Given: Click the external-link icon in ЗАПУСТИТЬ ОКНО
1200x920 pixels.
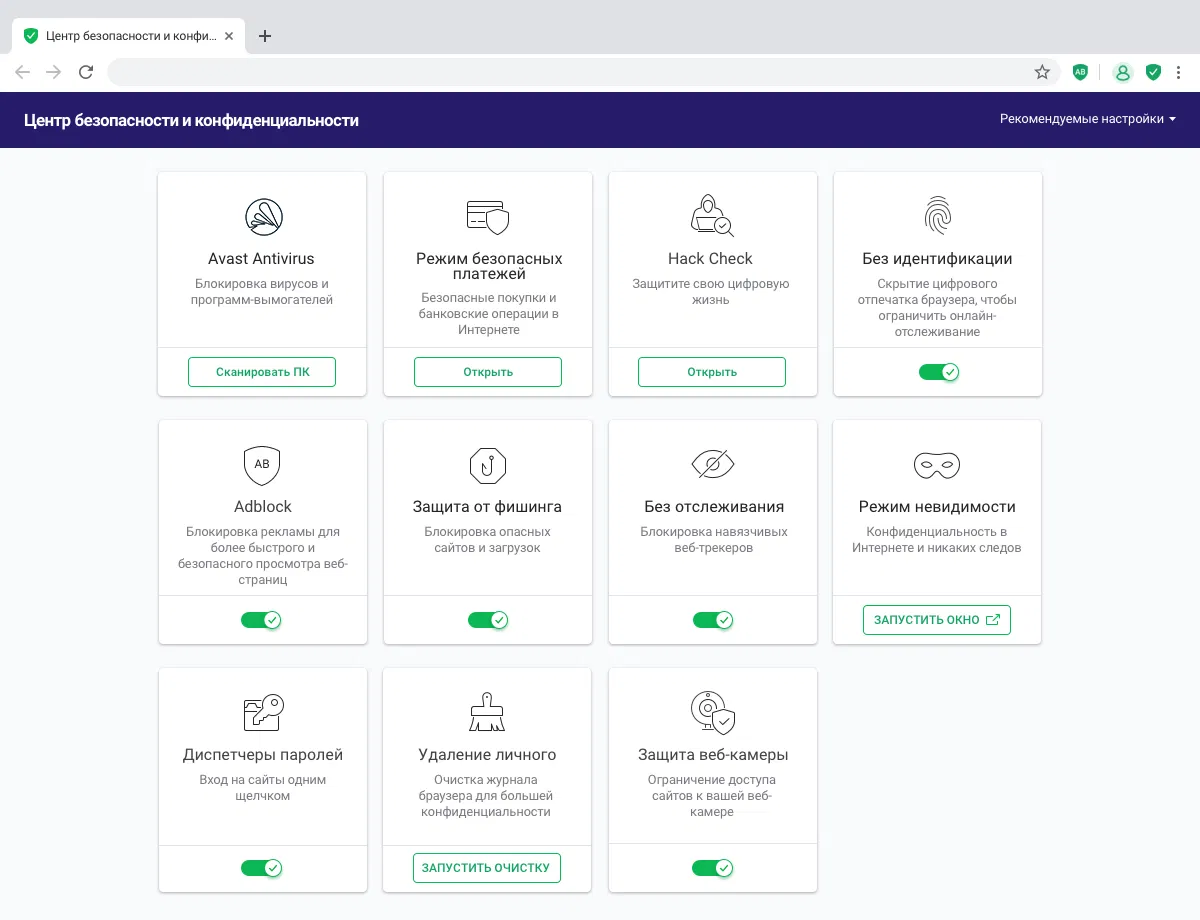Looking at the screenshot, I should click(992, 620).
